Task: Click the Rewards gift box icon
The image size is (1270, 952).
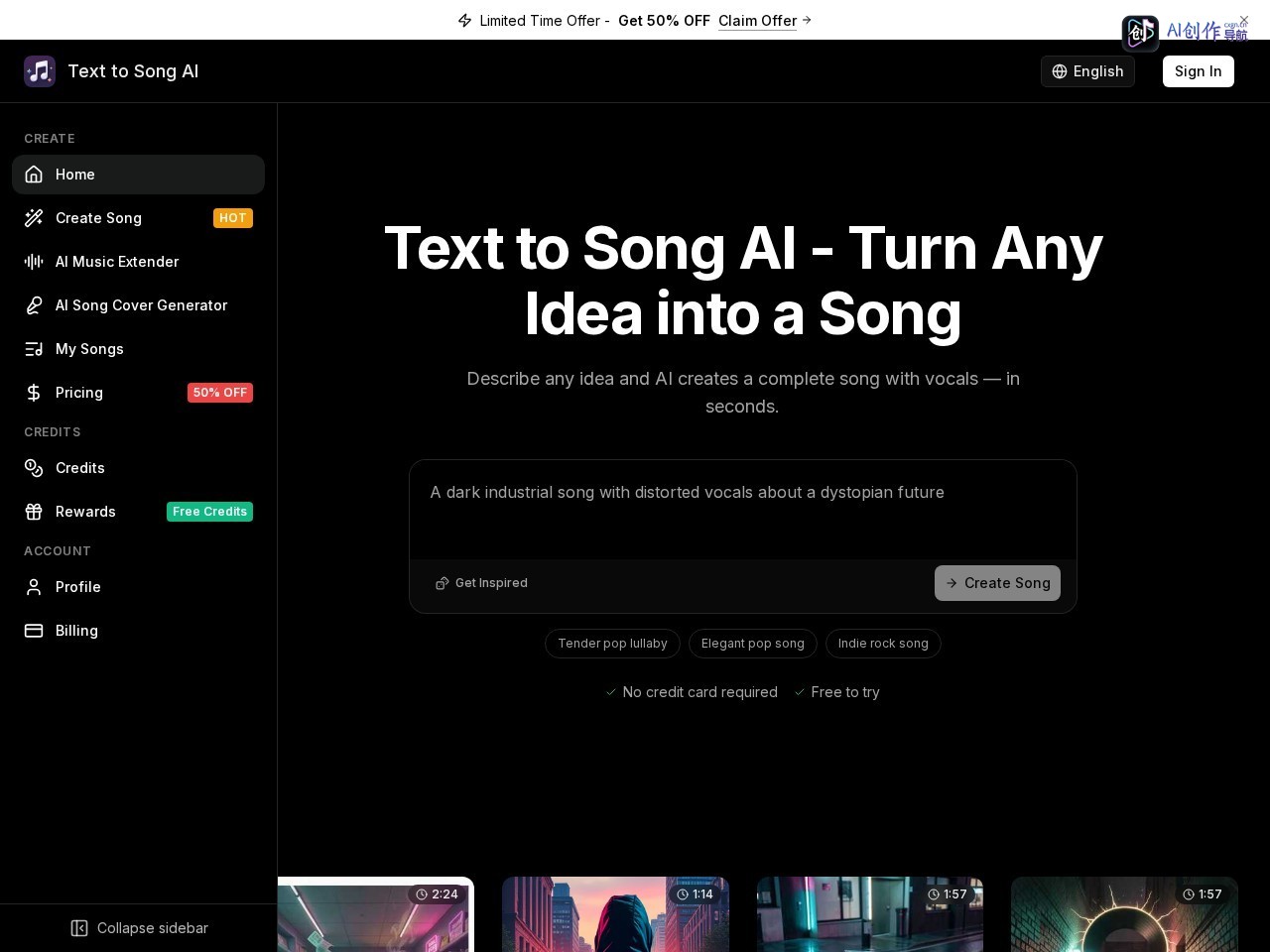Action: click(x=34, y=512)
